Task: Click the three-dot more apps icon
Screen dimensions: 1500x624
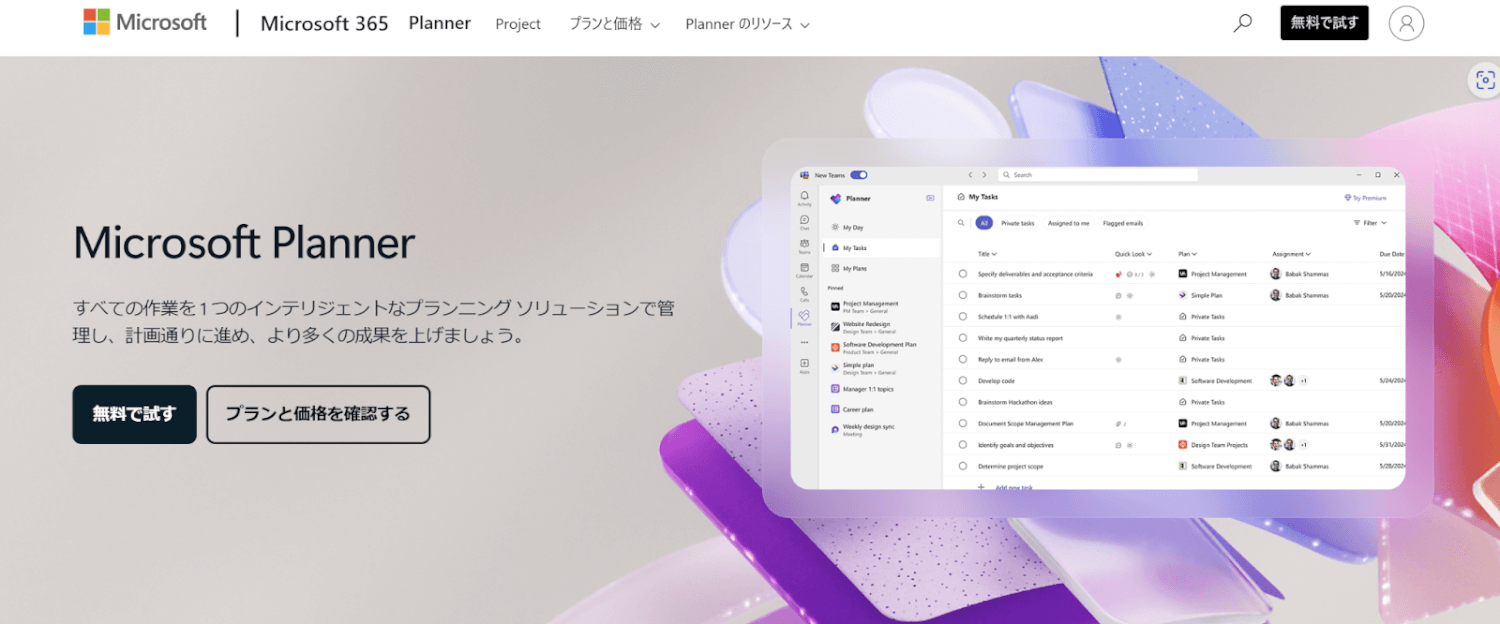Action: (805, 343)
